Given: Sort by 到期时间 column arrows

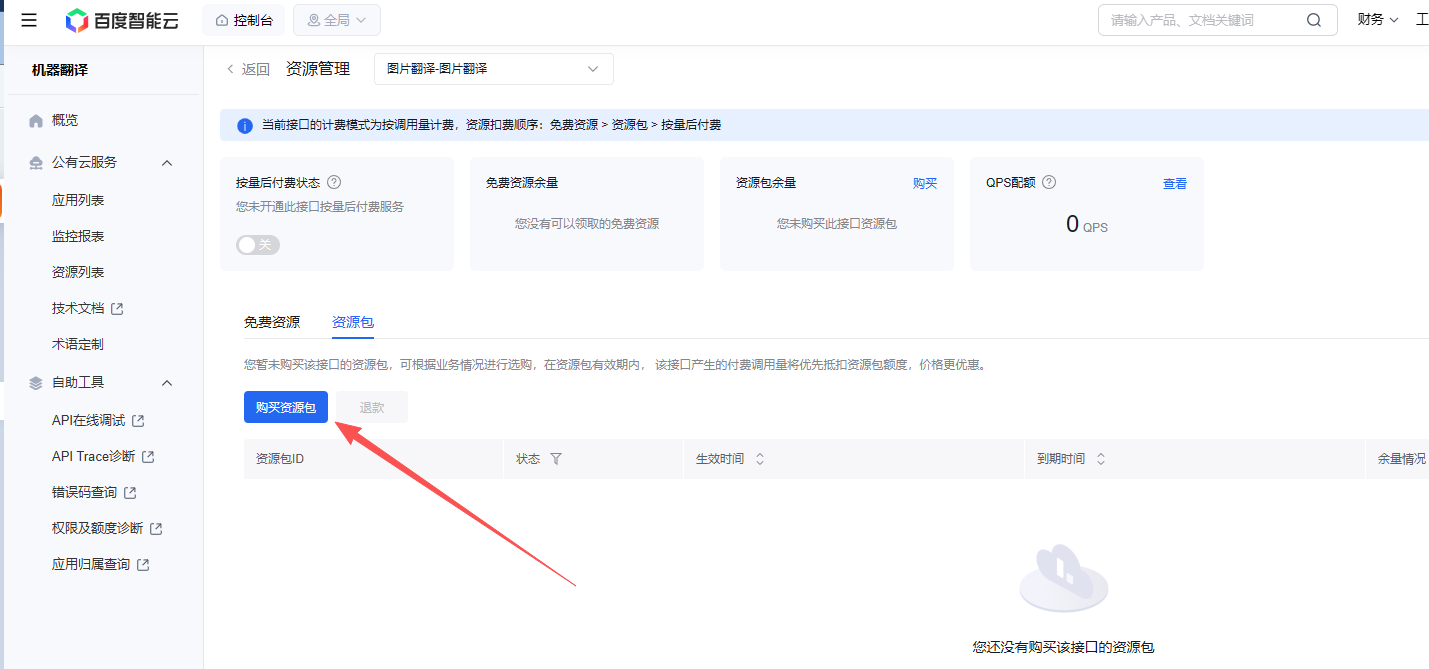Looking at the screenshot, I should click(x=1100, y=459).
